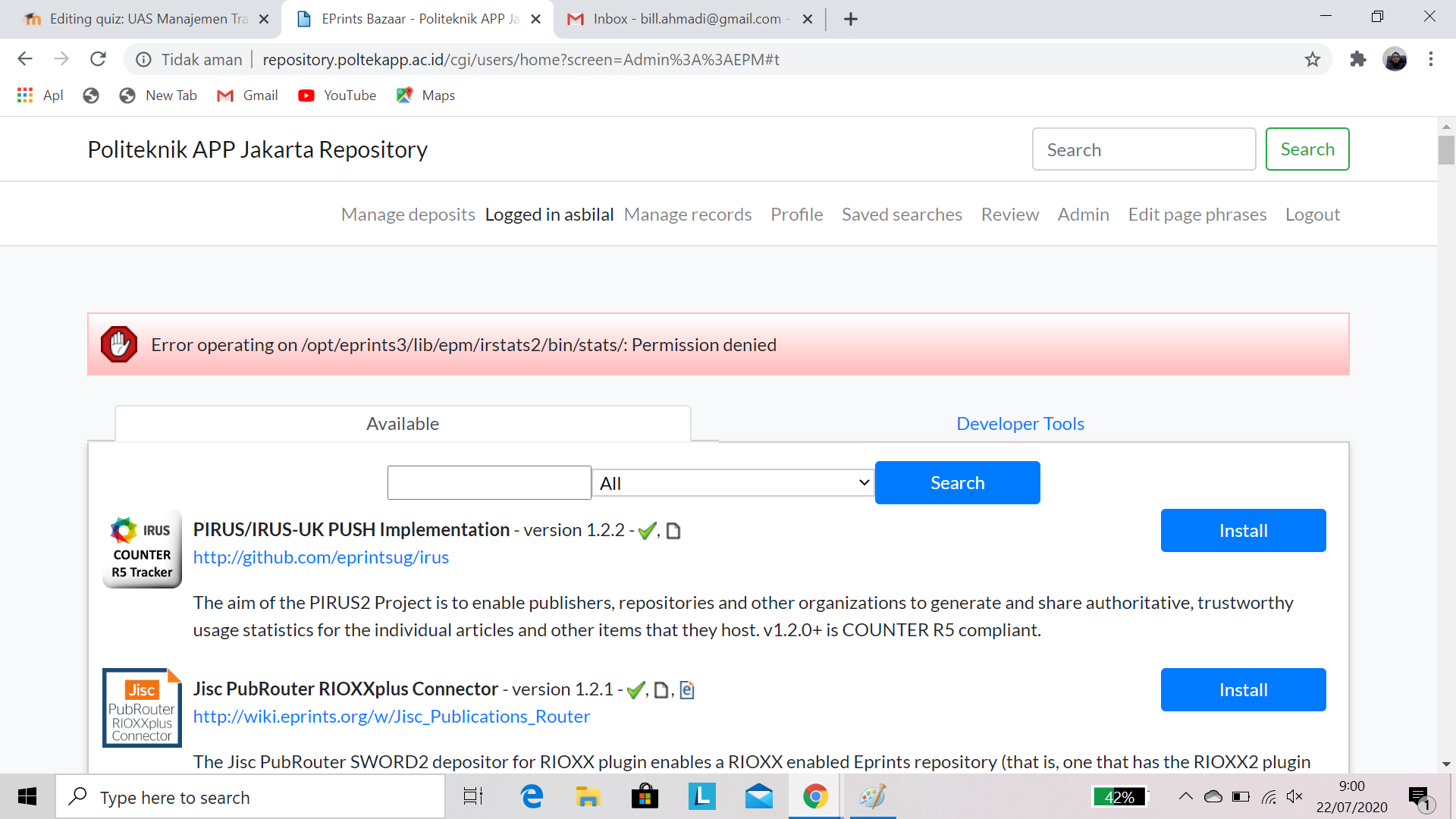1456x819 pixels.
Task: Close the Editing quiz tab
Action: pos(264,19)
